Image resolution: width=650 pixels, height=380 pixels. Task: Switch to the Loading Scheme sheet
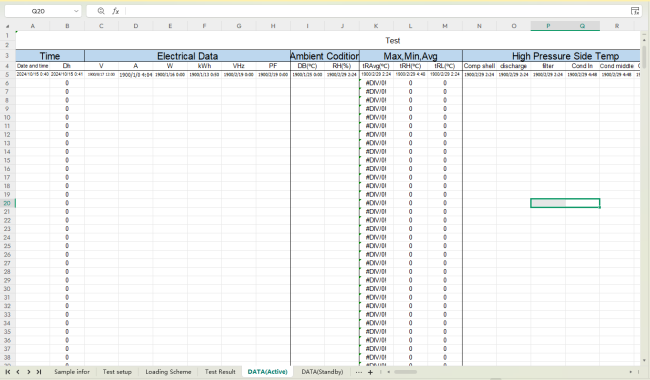[168, 372]
